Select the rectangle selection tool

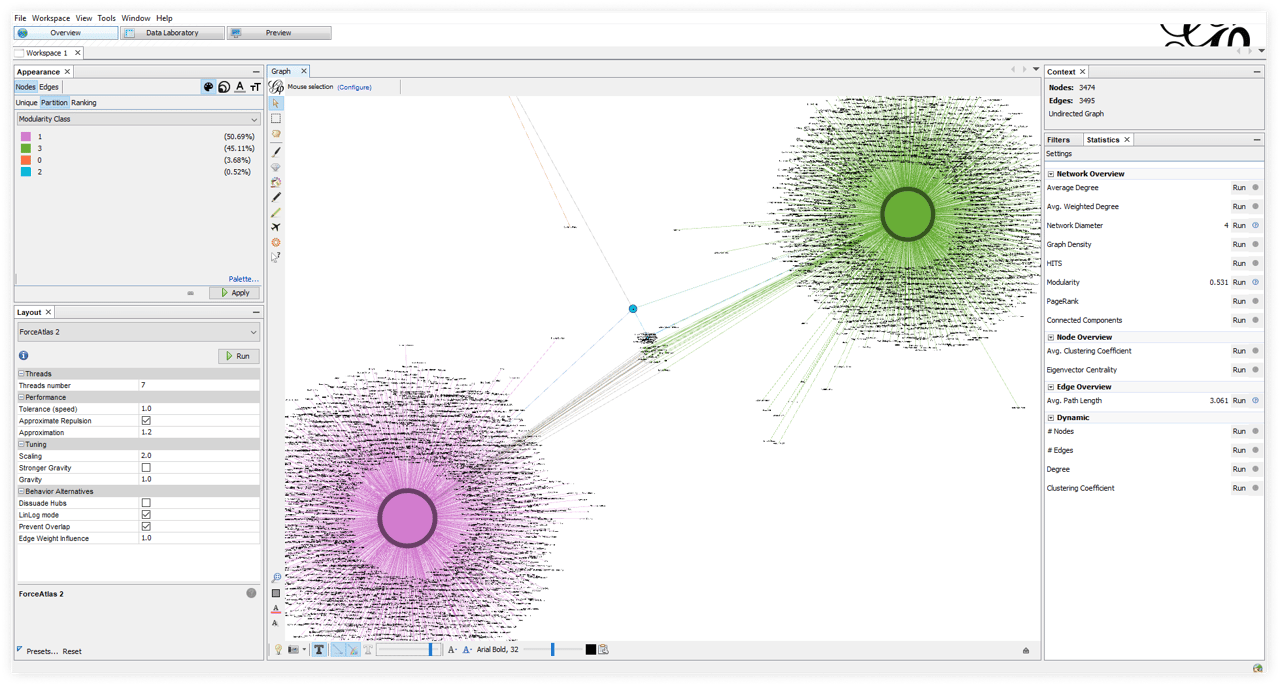[x=276, y=118]
